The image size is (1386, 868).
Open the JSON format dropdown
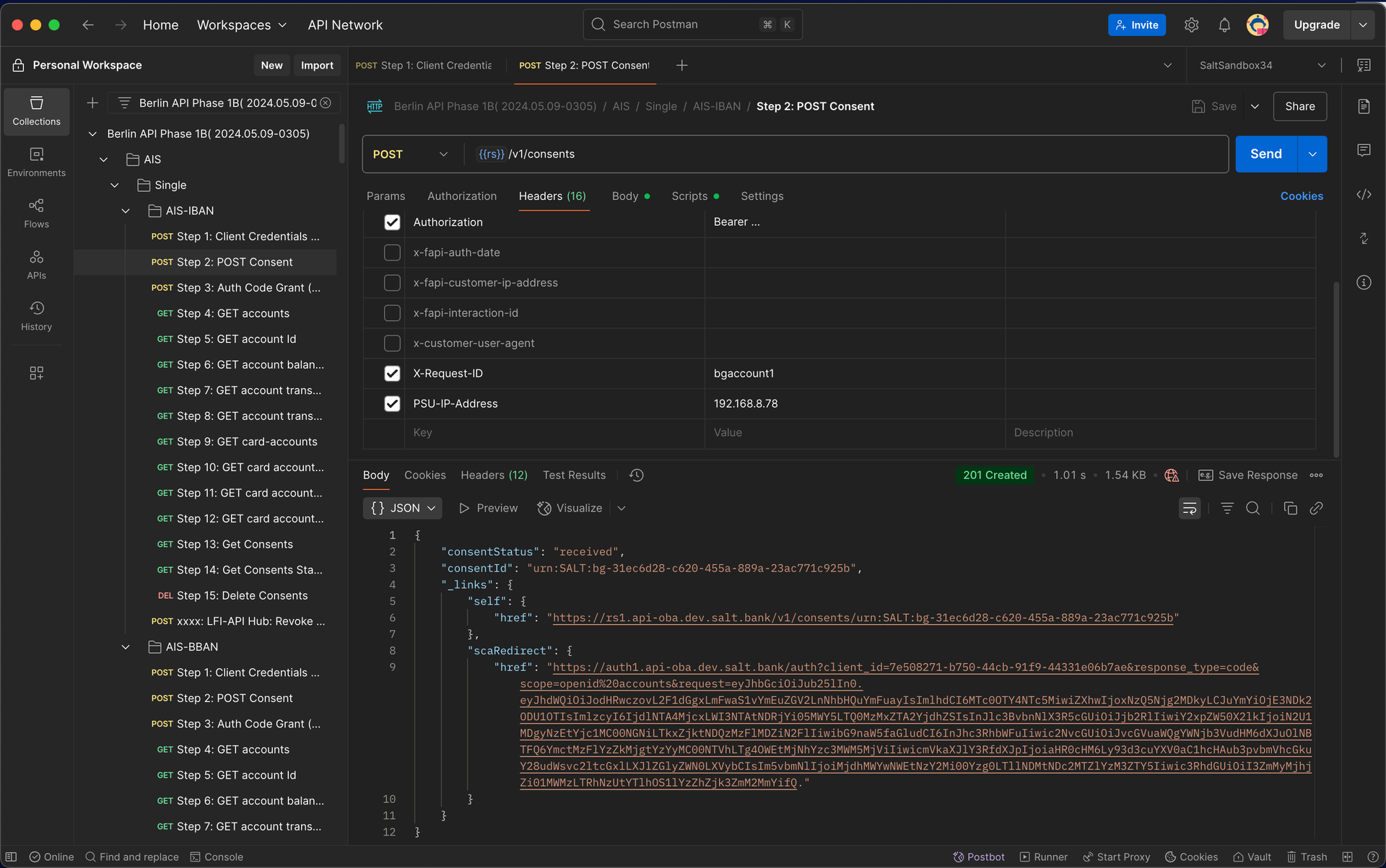[x=403, y=508]
